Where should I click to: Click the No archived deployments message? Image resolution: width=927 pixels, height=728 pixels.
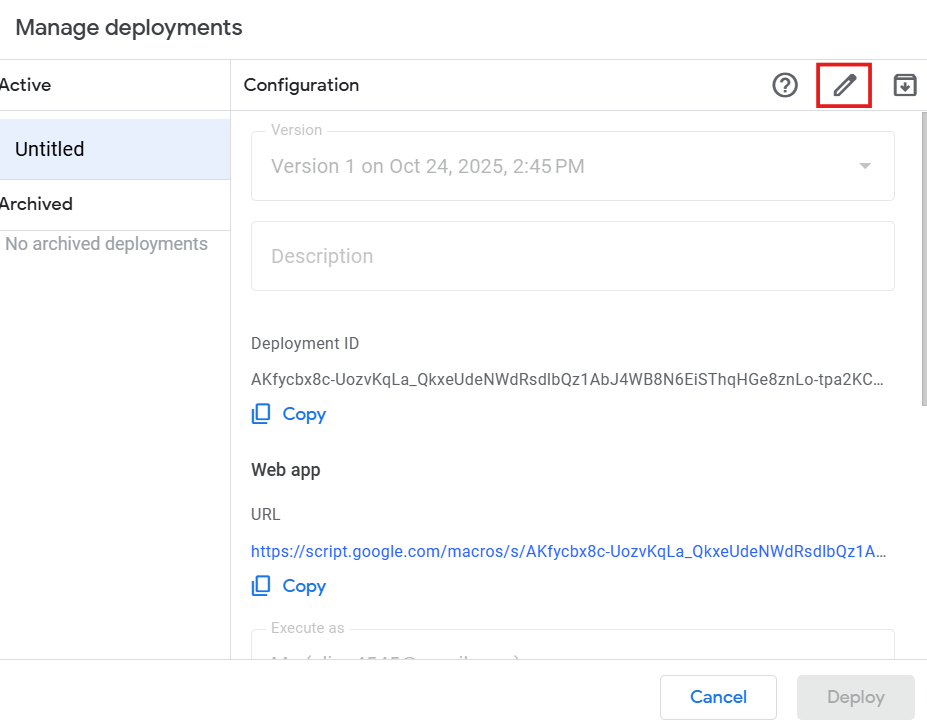tap(106, 244)
